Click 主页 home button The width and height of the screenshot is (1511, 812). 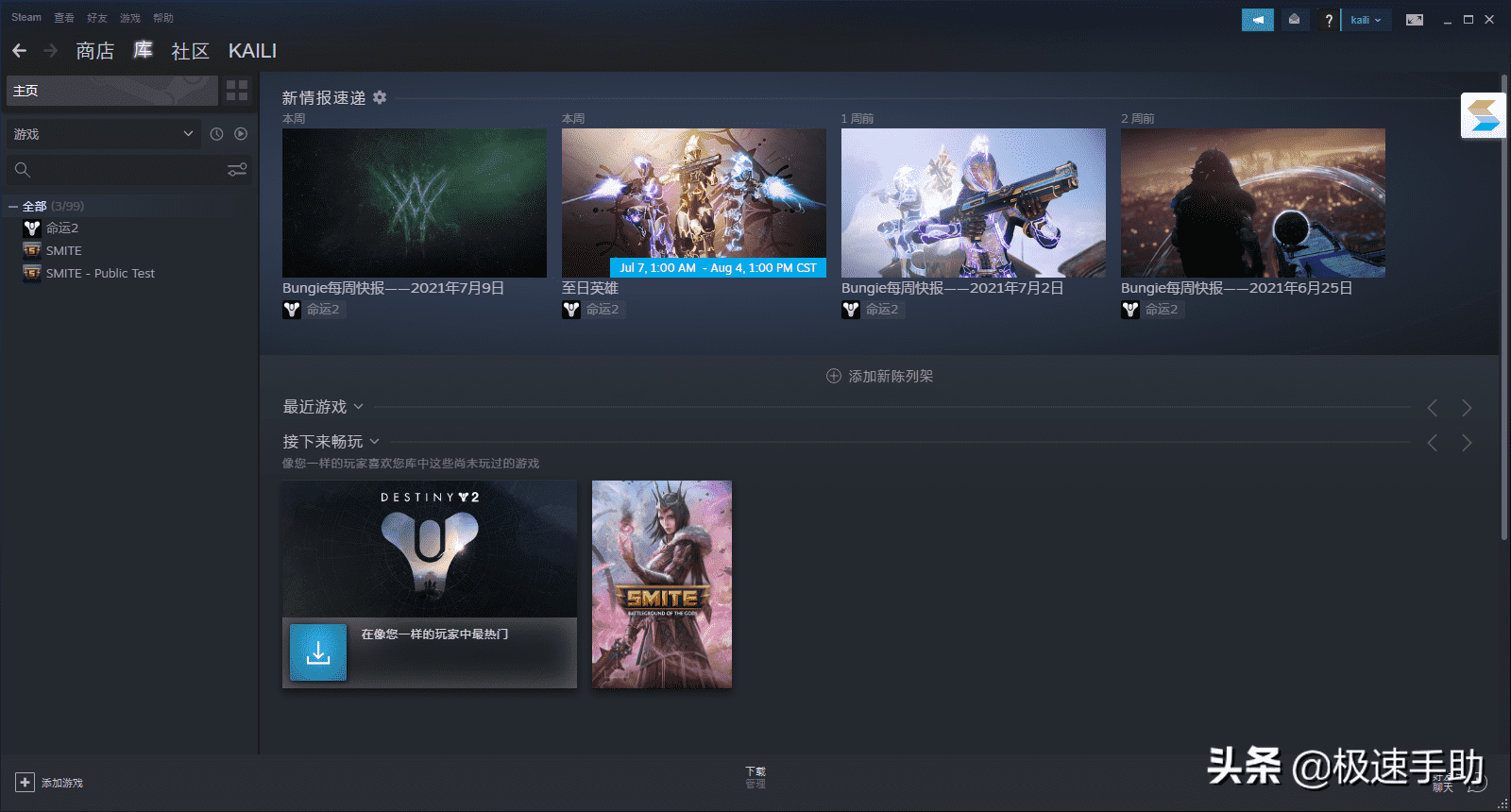click(112, 91)
